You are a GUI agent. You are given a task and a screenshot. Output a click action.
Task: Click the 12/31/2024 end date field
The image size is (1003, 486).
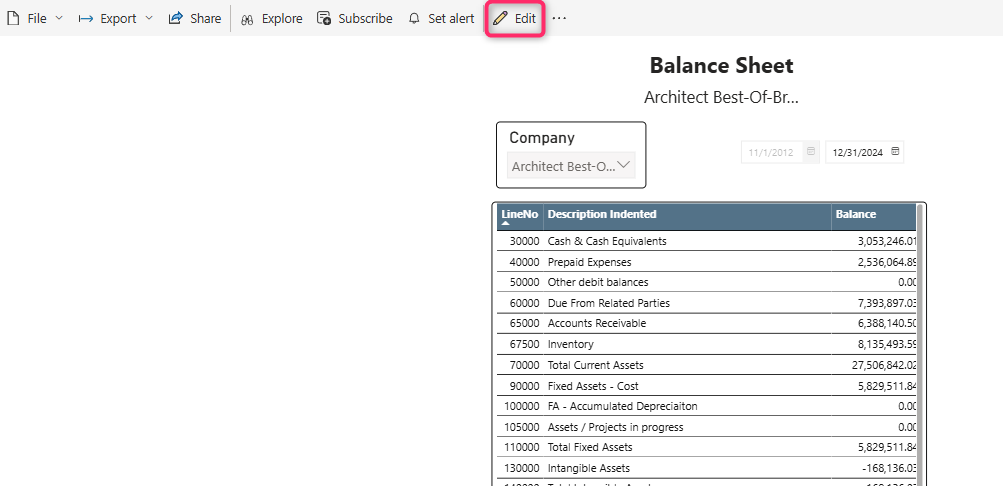tap(857, 152)
